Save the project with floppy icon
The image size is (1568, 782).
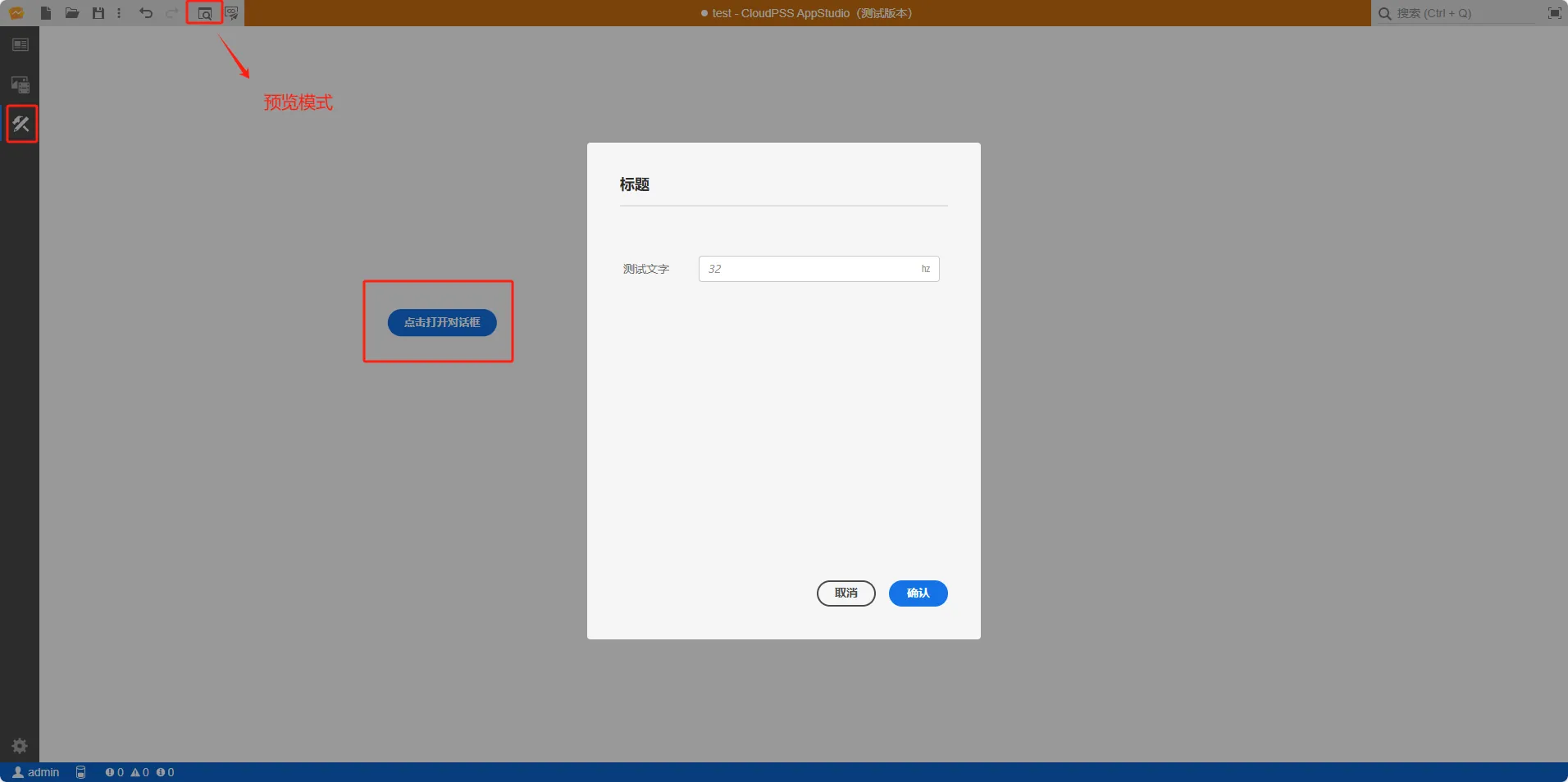point(98,13)
